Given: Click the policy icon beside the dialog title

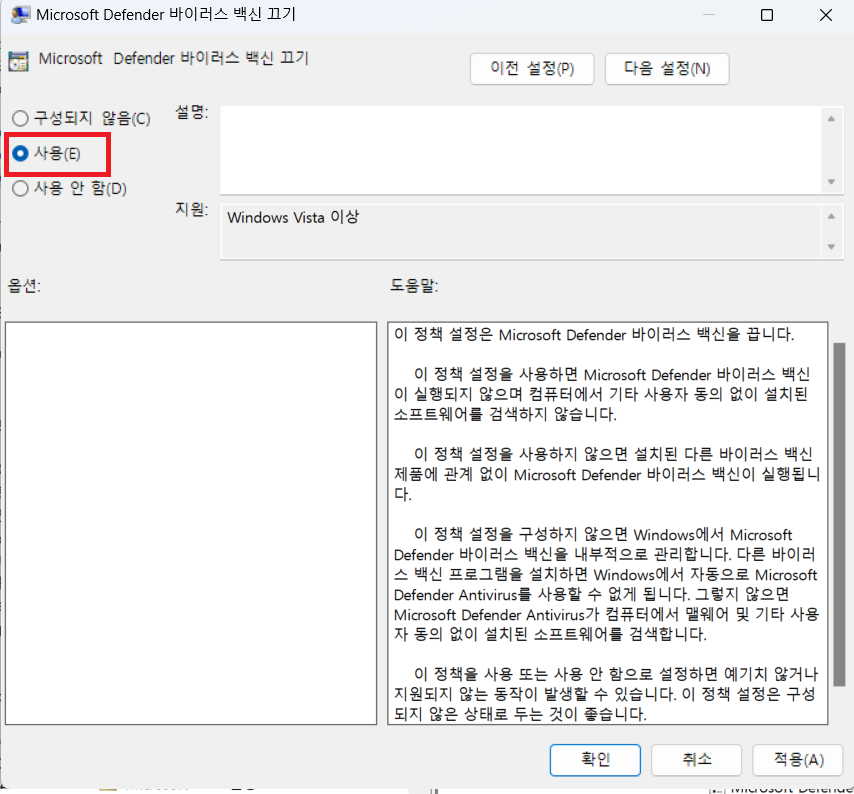Looking at the screenshot, I should click(x=18, y=60).
